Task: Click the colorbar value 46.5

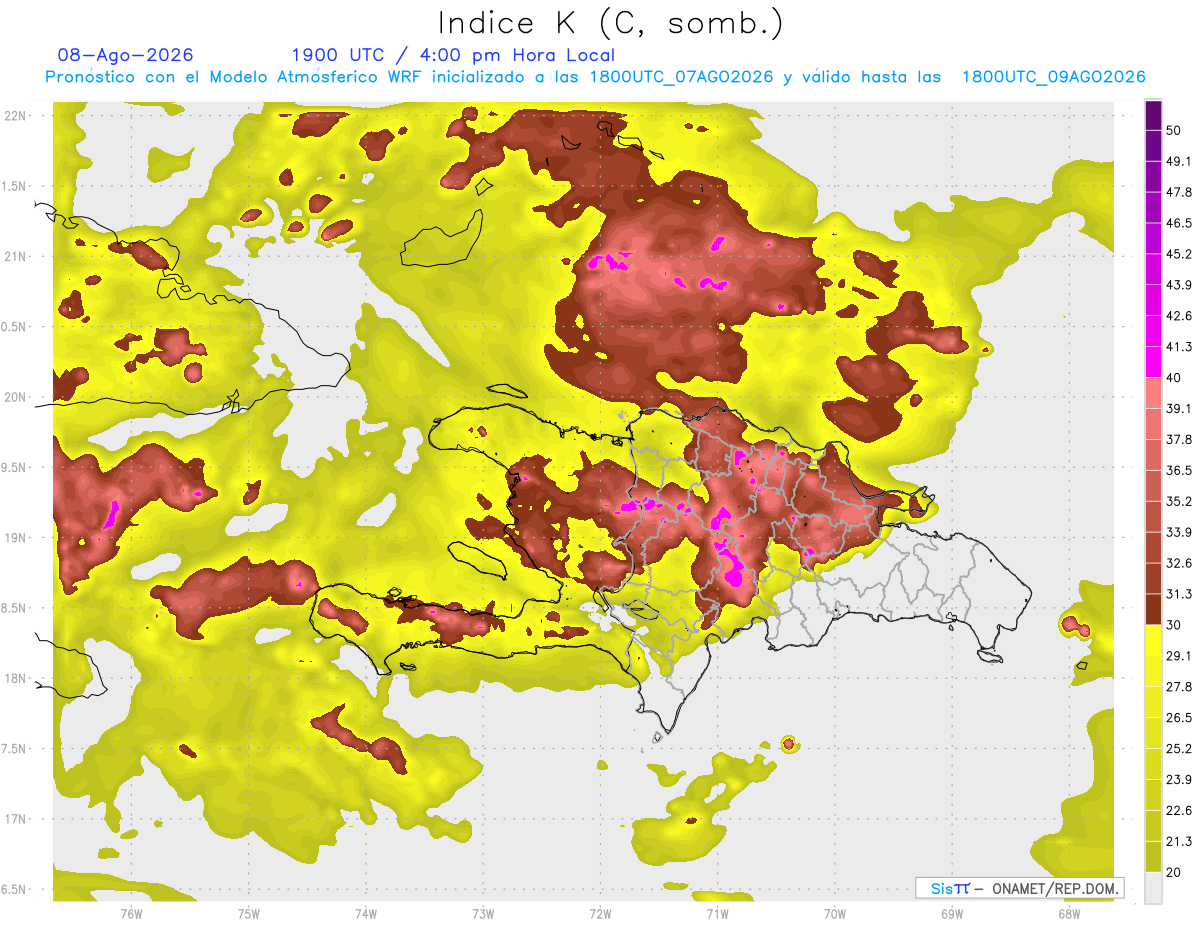Action: [x=1180, y=223]
